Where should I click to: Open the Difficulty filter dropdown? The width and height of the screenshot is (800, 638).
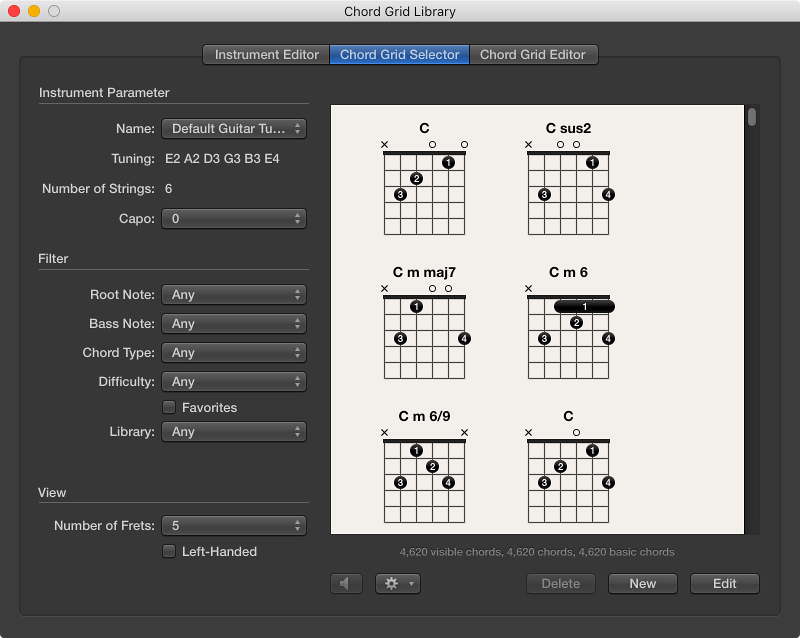pyautogui.click(x=233, y=381)
